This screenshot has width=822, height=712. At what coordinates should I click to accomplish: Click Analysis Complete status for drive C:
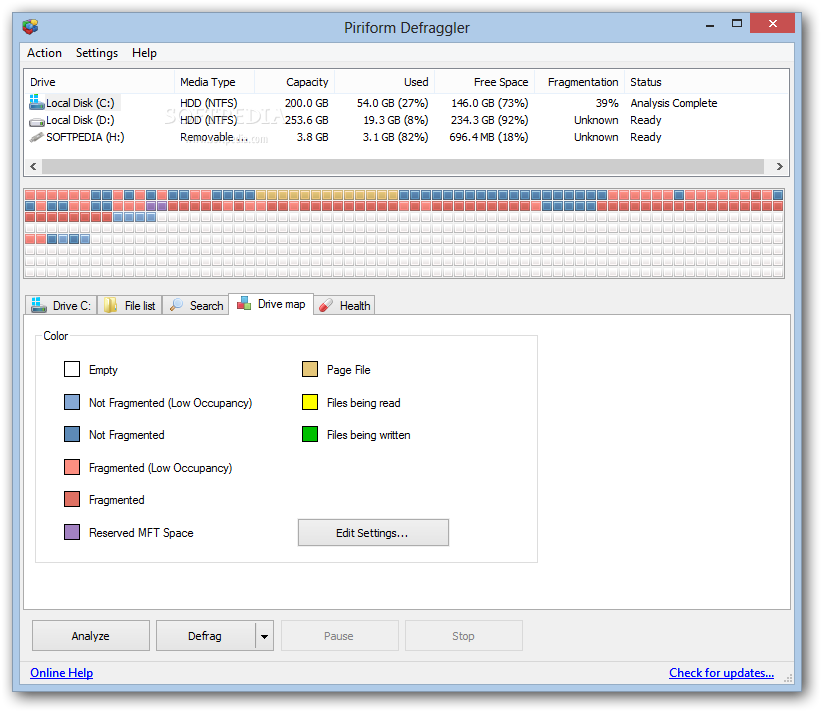point(674,103)
